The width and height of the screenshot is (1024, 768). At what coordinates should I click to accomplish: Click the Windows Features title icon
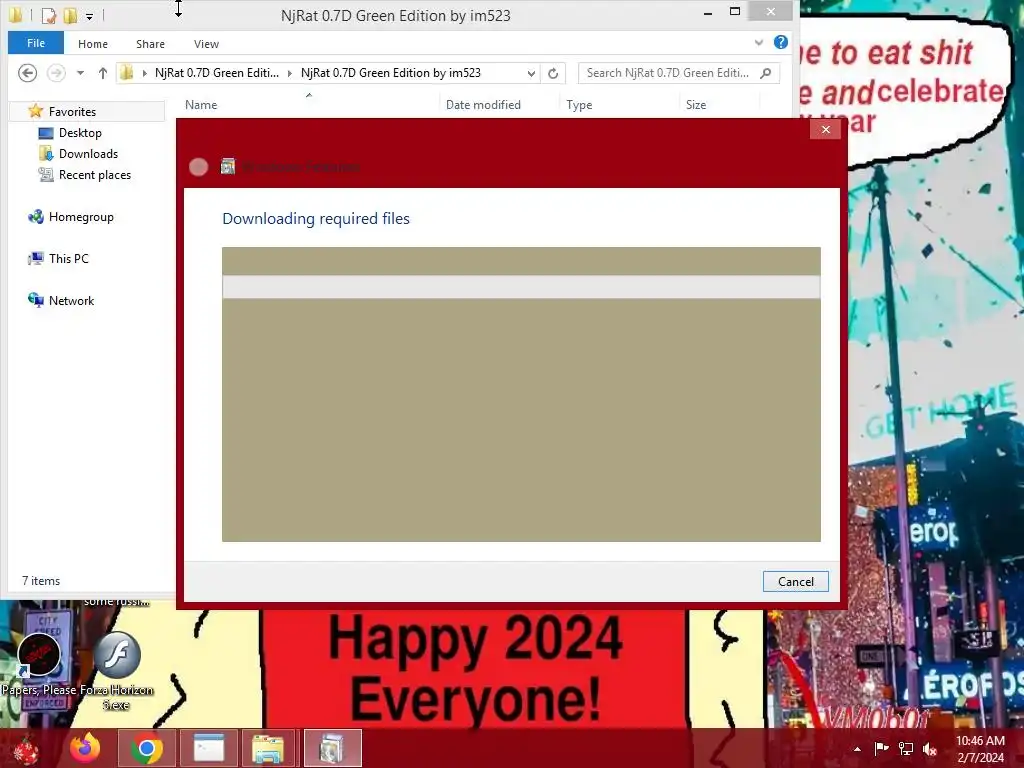point(227,167)
